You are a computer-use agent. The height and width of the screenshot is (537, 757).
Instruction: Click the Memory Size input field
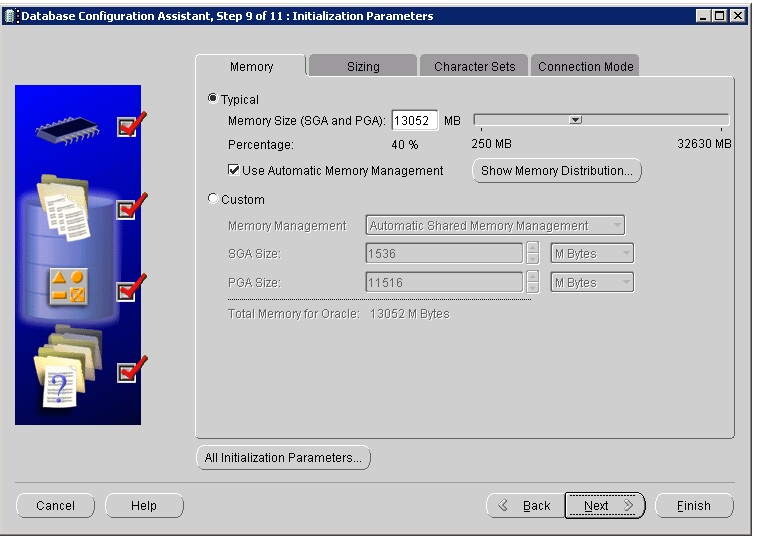(x=414, y=121)
